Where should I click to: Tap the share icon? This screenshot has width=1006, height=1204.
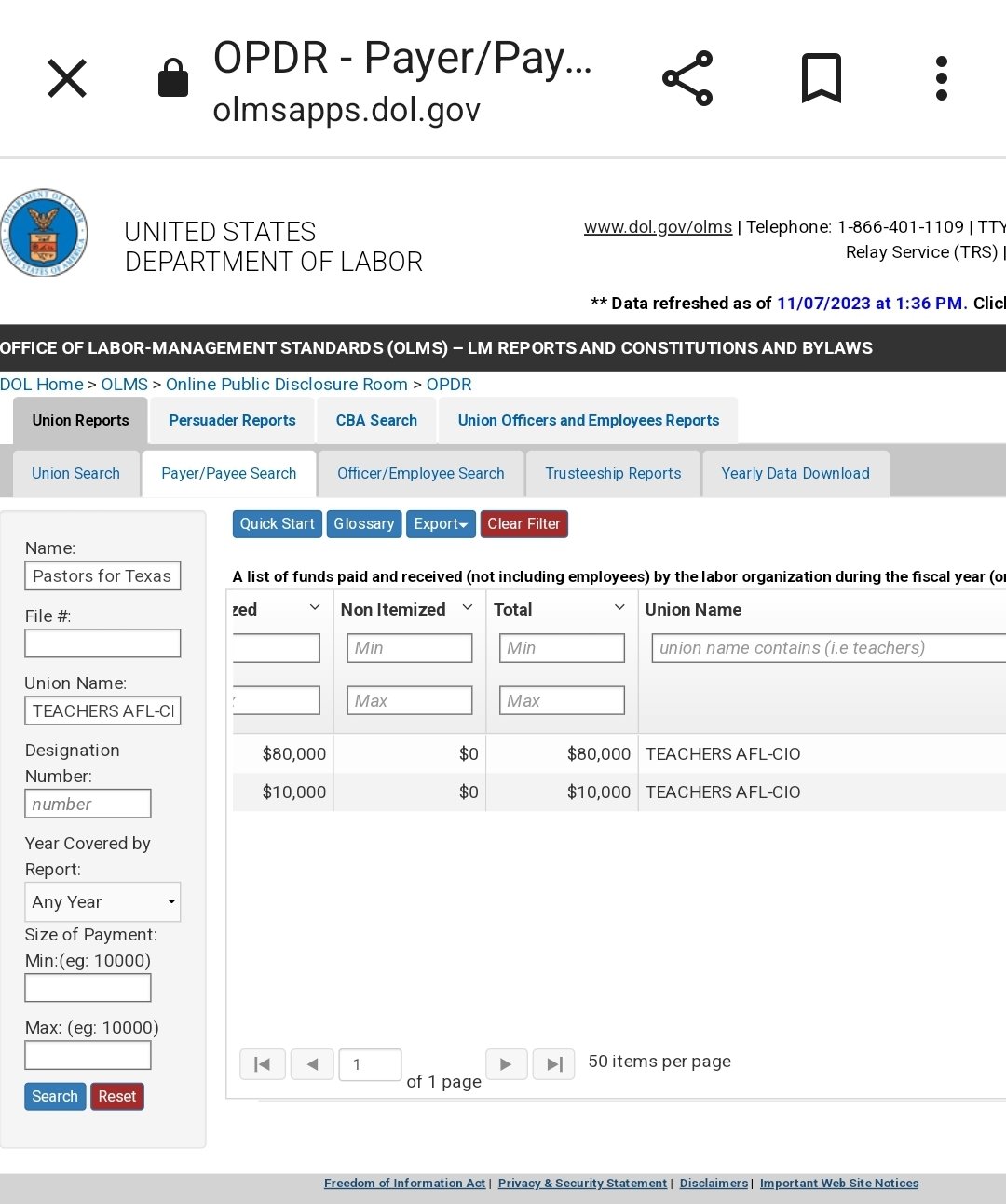687,78
